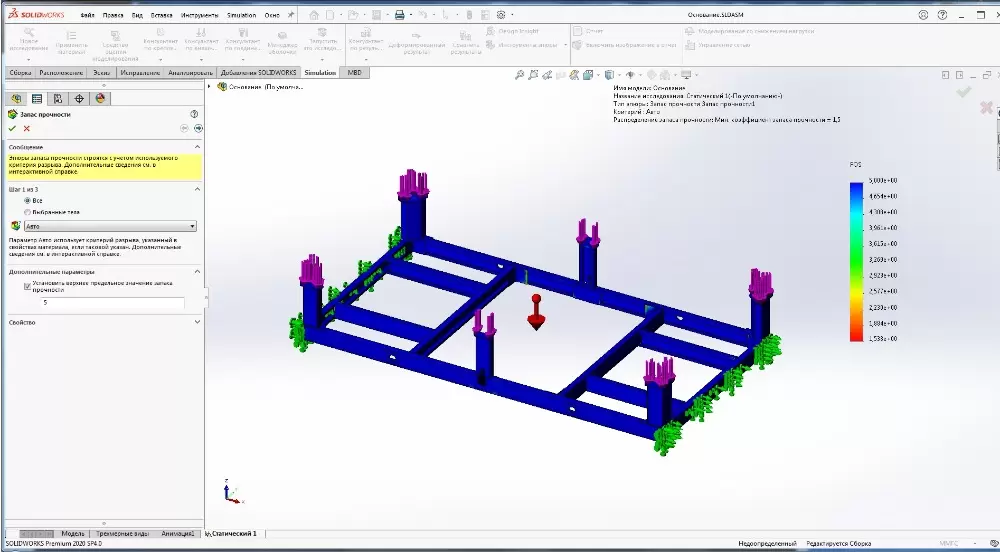Open the ConfigurationManager tab icon
The height and width of the screenshot is (552, 1000).
tap(58, 98)
